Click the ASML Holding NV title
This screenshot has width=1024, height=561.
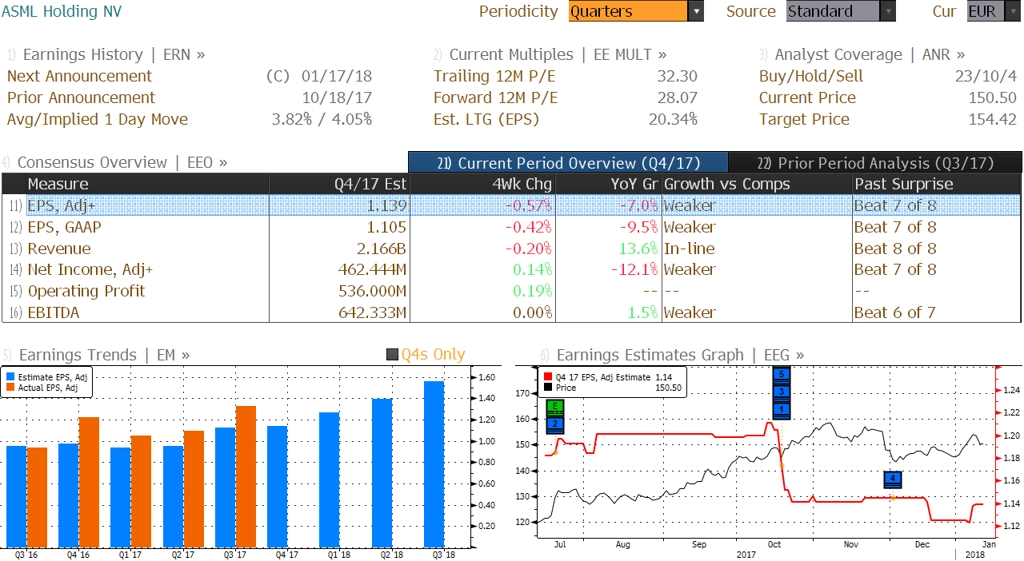pos(62,11)
